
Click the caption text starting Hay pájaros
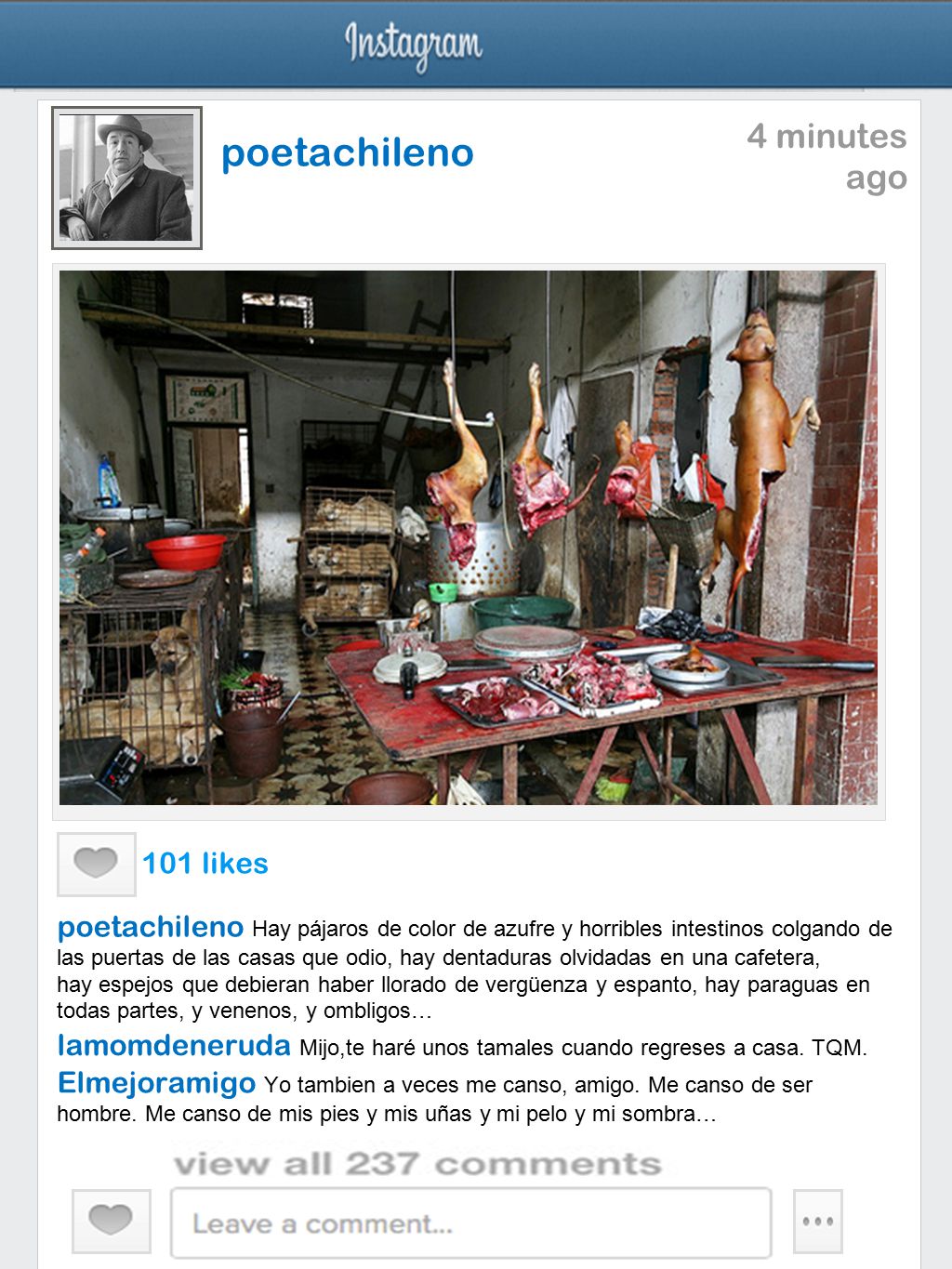[474, 969]
